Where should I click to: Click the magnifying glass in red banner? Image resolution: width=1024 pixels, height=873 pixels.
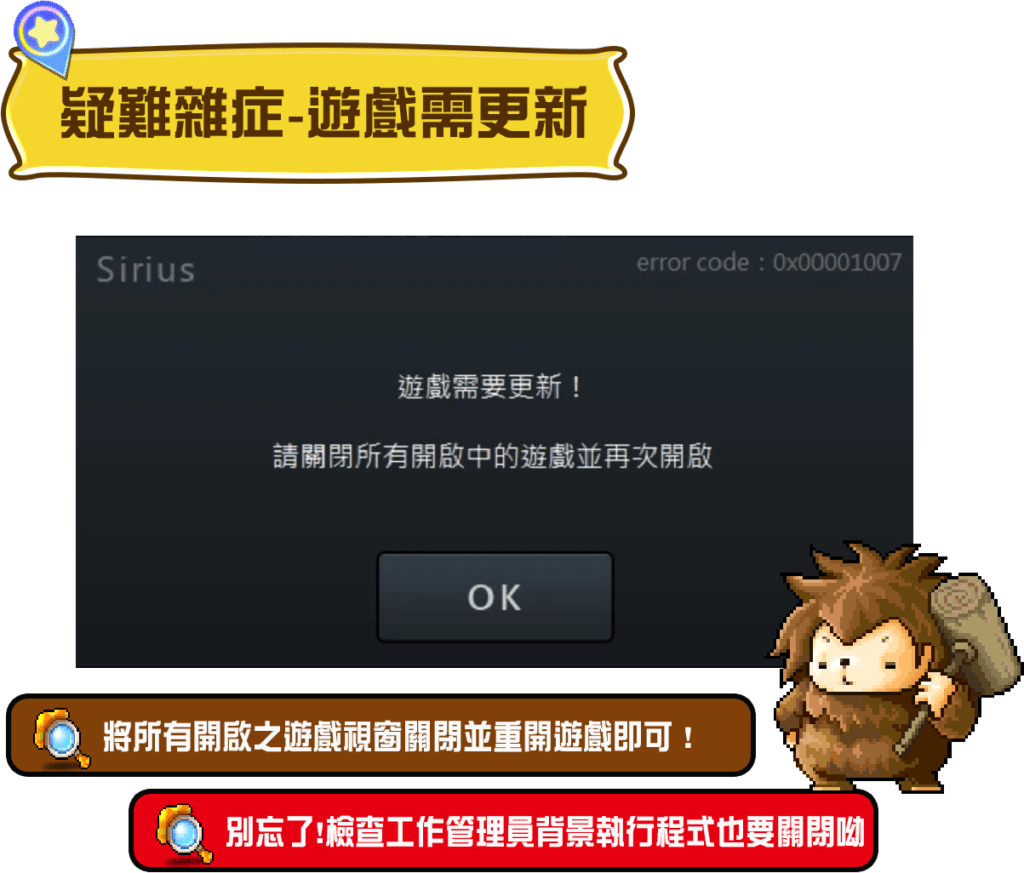click(x=184, y=833)
